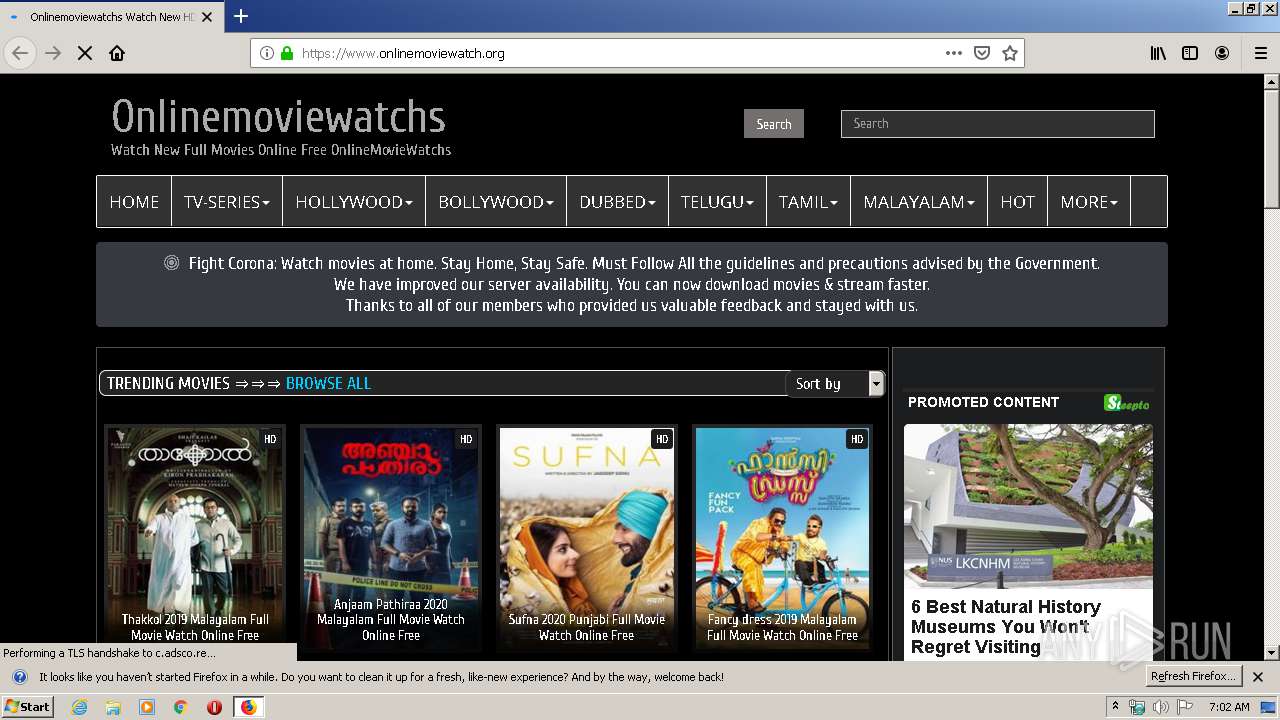This screenshot has width=1280, height=720.
Task: Open the natural history museum promoted image
Action: tap(1028, 506)
